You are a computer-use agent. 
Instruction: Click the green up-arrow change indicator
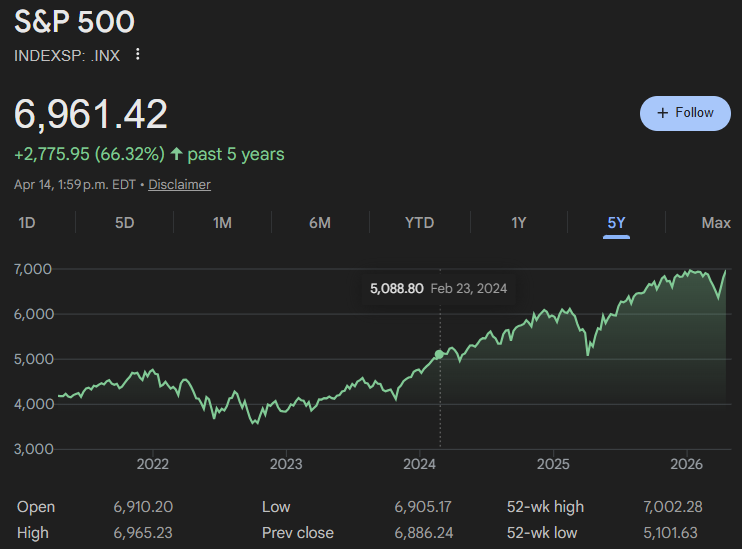(x=177, y=154)
